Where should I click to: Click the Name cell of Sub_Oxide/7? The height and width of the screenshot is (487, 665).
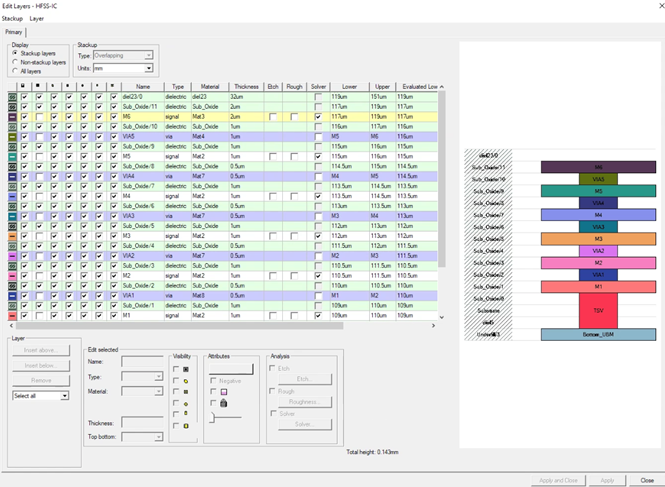(138, 186)
